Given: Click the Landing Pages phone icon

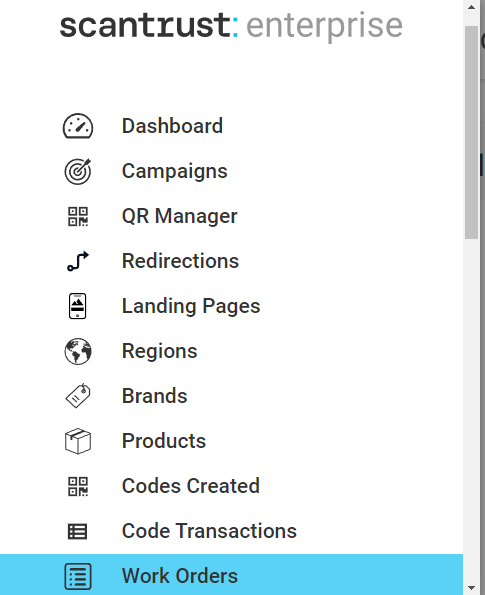Looking at the screenshot, I should coord(77,306).
